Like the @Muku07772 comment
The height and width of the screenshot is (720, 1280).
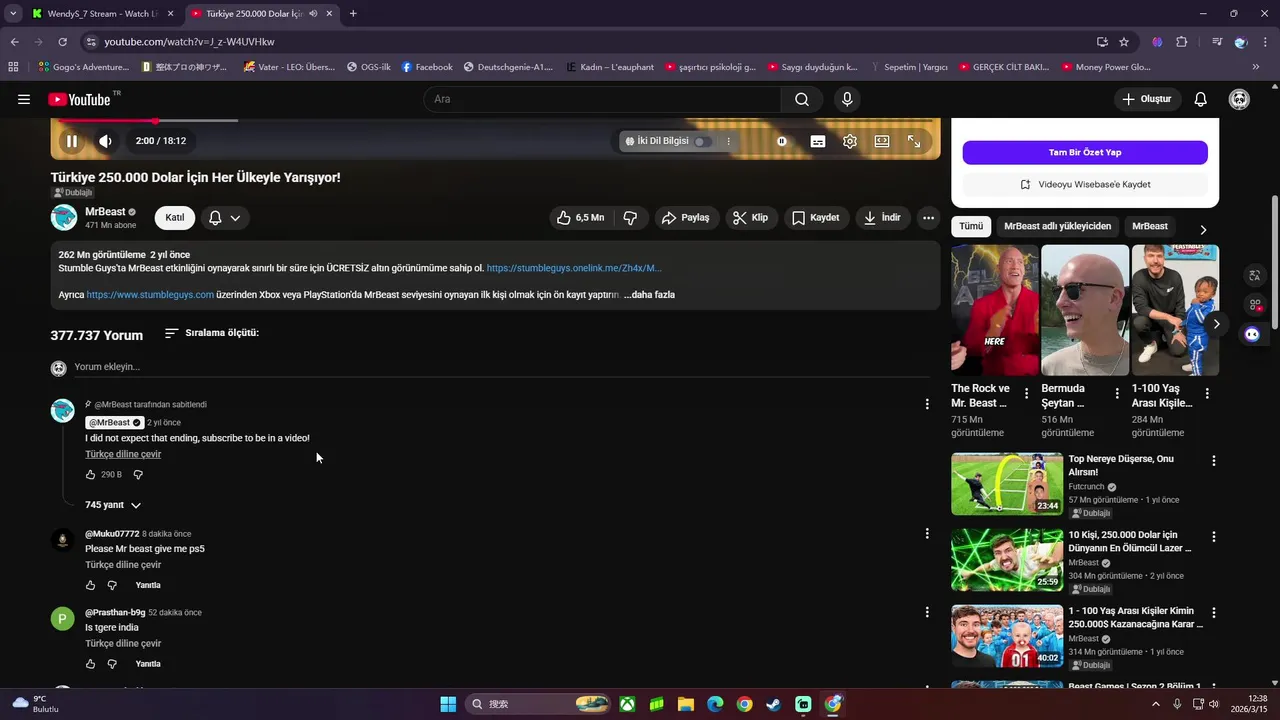click(90, 585)
